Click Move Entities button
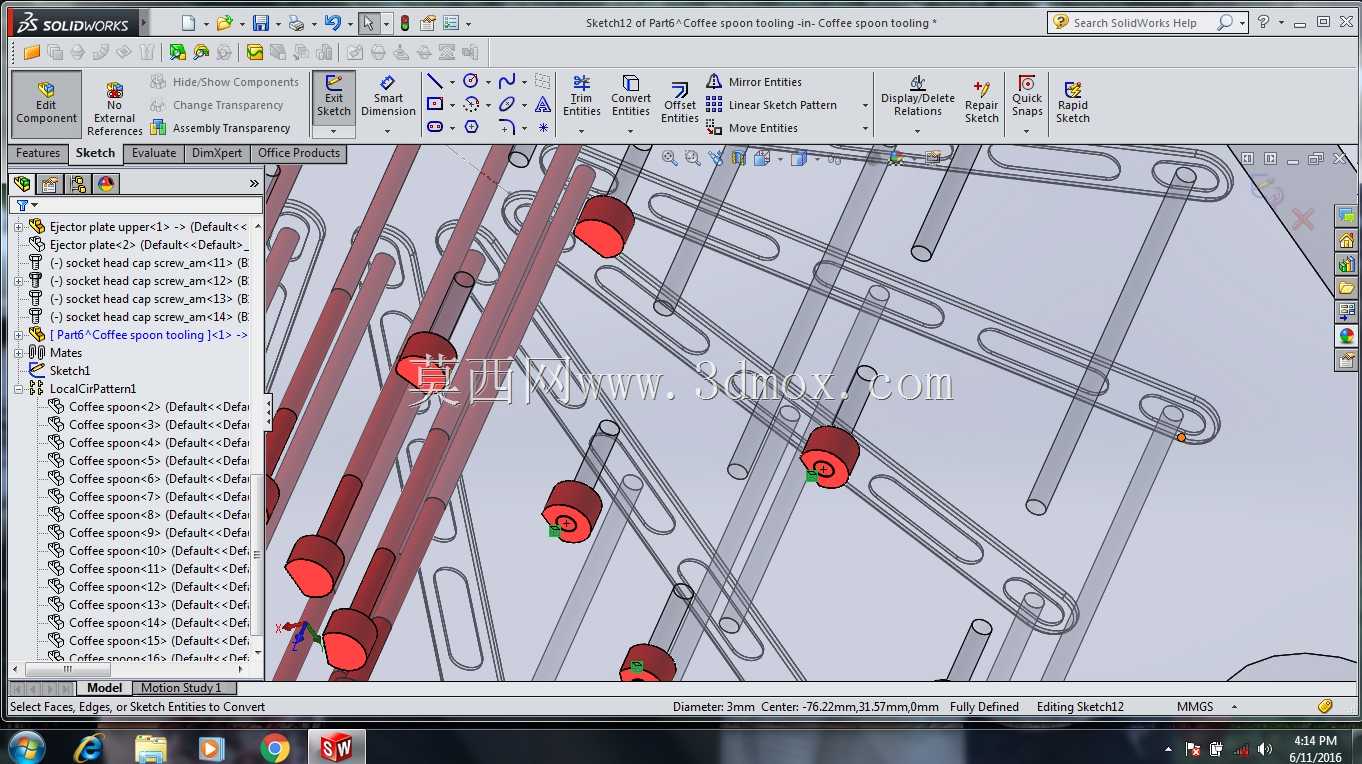1362x764 pixels. [x=752, y=128]
